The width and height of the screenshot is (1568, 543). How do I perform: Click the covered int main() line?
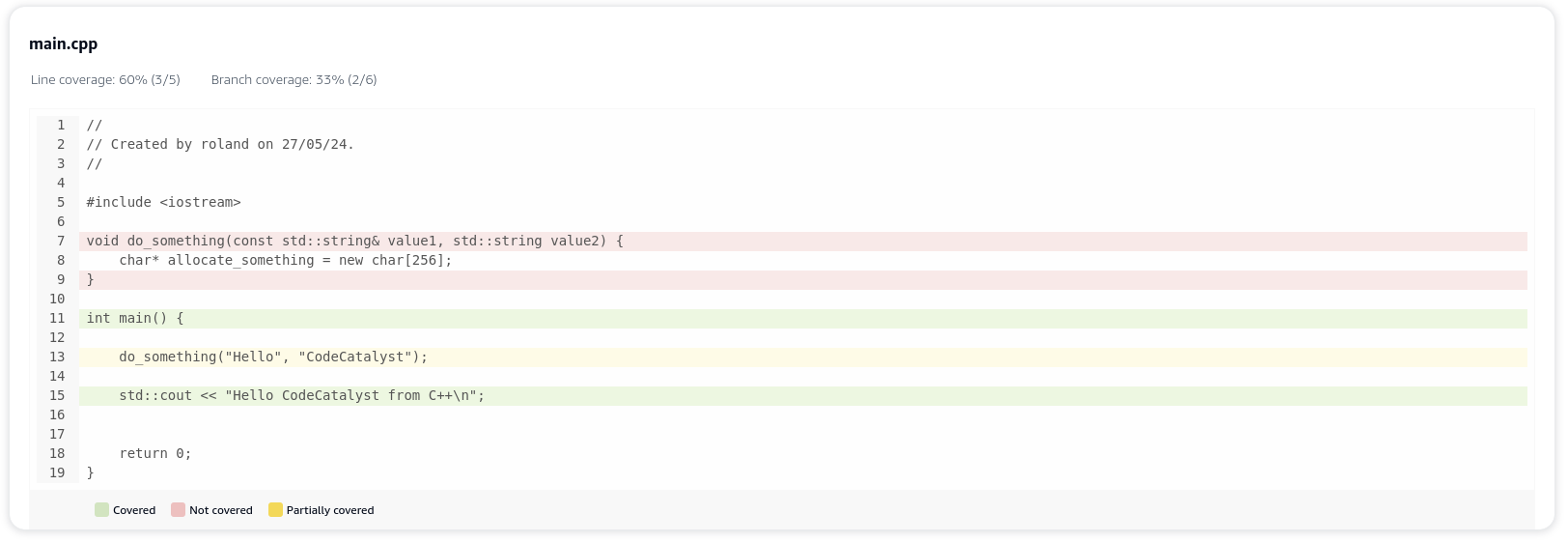135,319
